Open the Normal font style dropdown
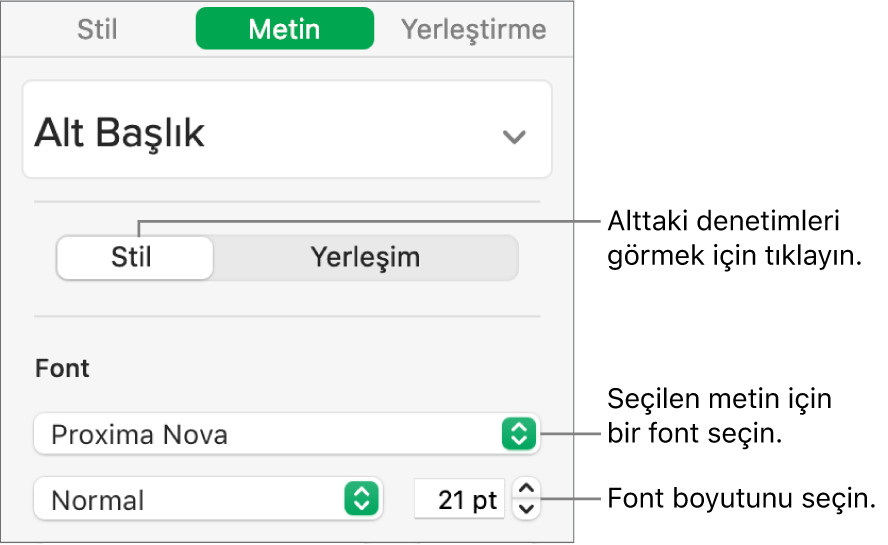This screenshot has width=888, height=545. tap(208, 499)
